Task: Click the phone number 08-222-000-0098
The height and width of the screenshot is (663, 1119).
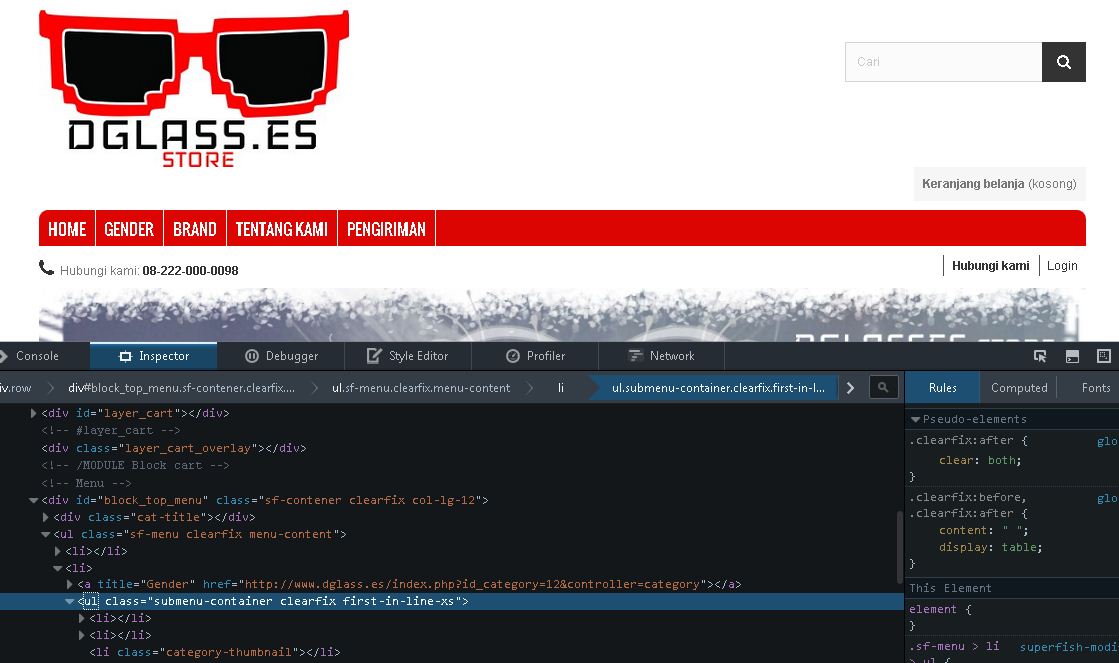Action: click(190, 270)
